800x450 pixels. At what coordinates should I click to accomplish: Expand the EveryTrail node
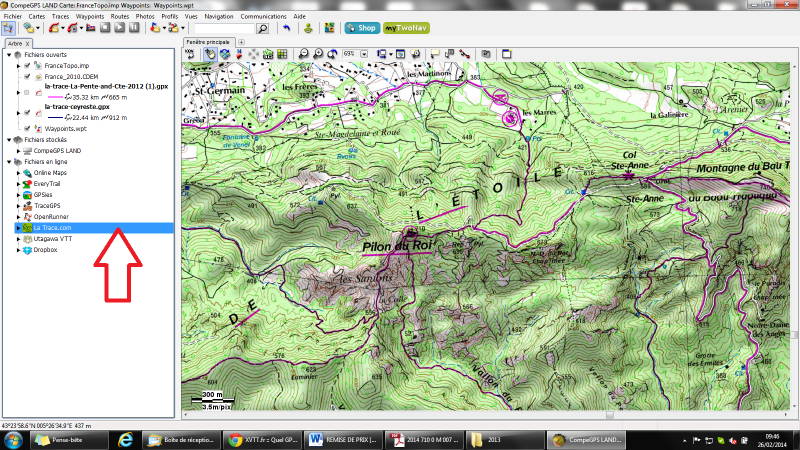coord(18,184)
